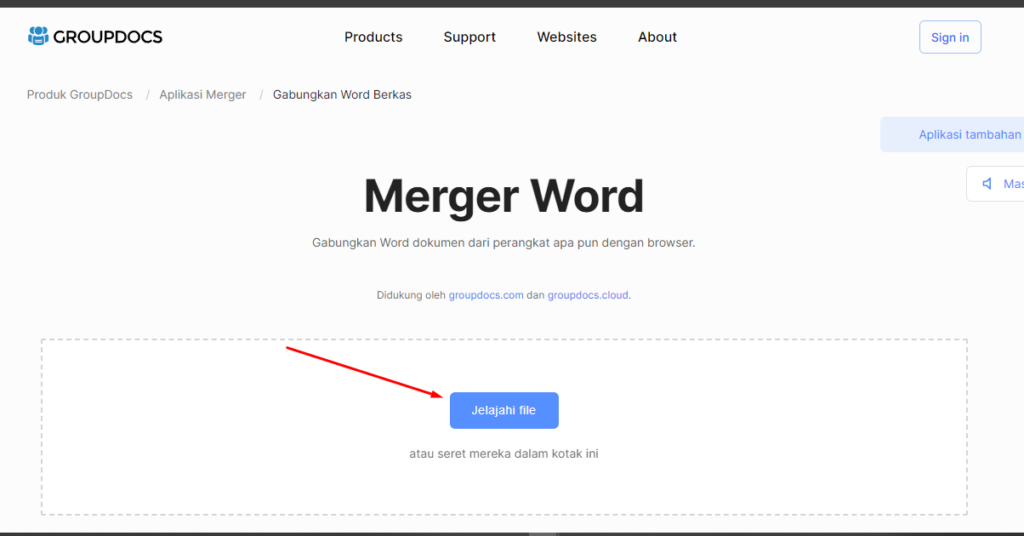This screenshot has width=1024, height=536.
Task: Open the groupdocs.cloud link
Action: click(588, 295)
